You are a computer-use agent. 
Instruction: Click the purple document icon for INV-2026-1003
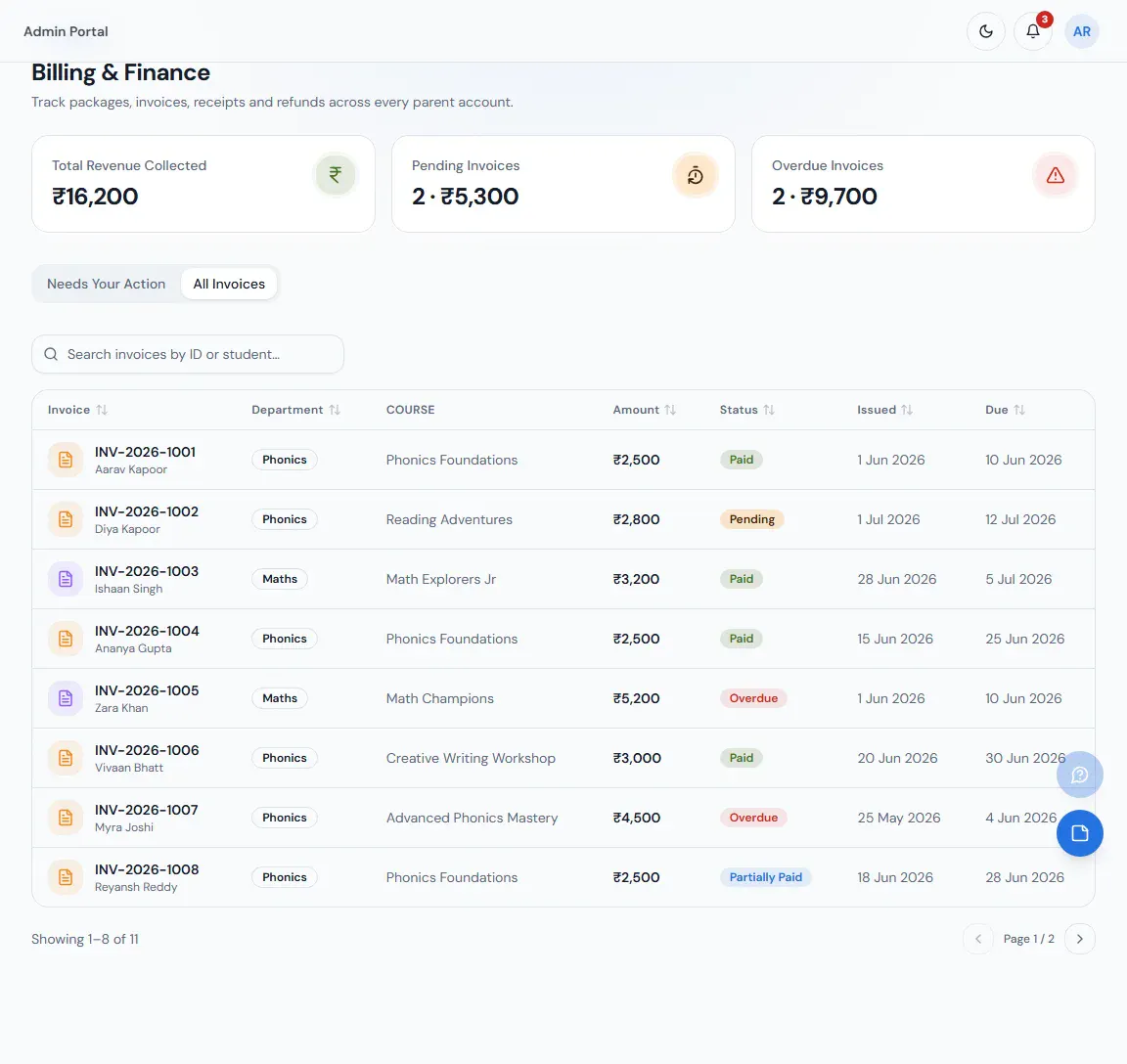[66, 579]
